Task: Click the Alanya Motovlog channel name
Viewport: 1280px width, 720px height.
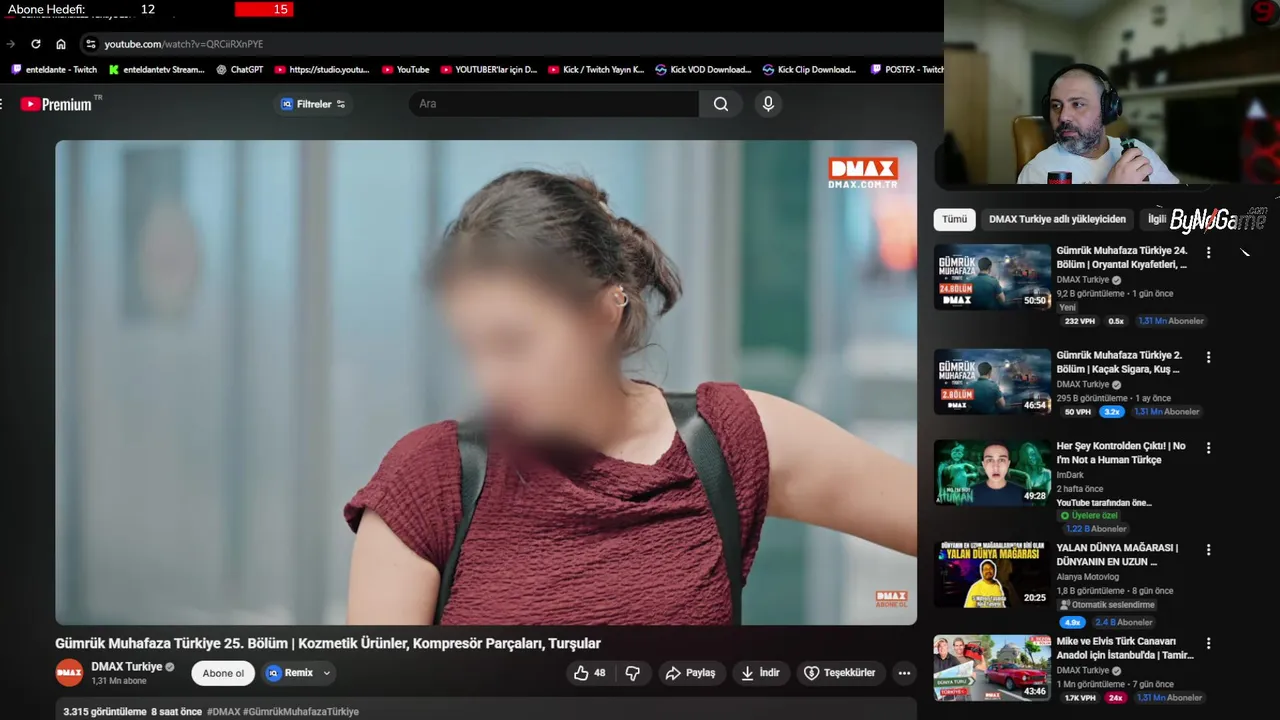Action: coord(1088,577)
